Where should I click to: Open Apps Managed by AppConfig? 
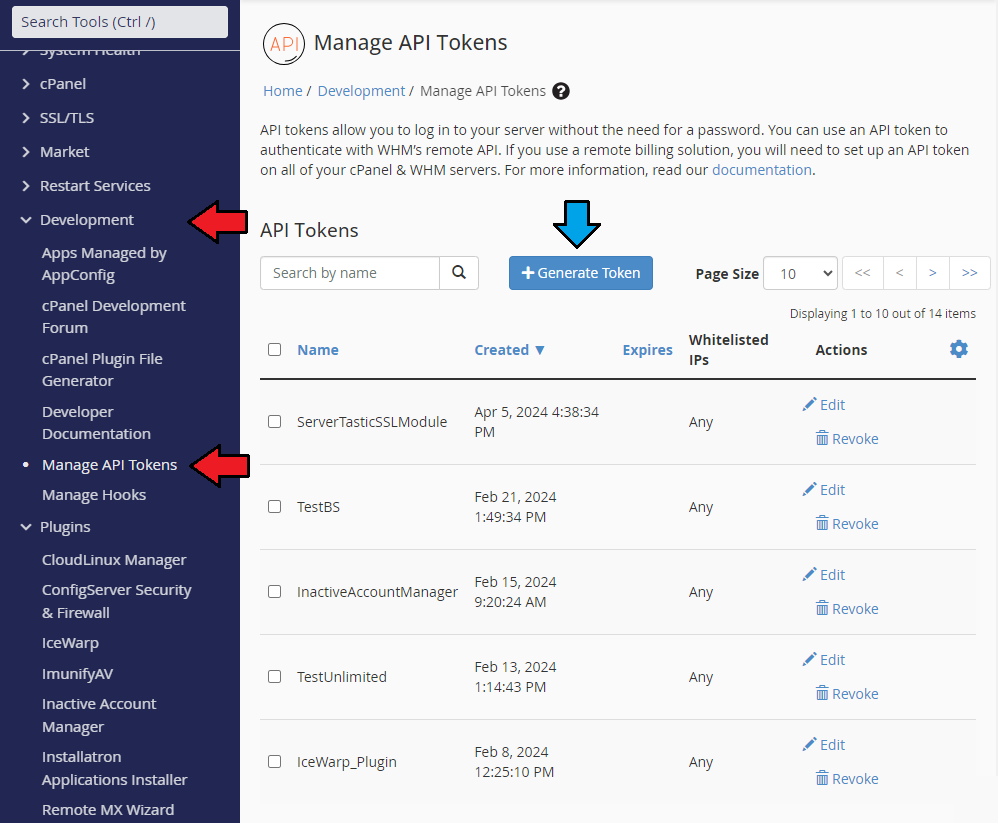tap(104, 264)
